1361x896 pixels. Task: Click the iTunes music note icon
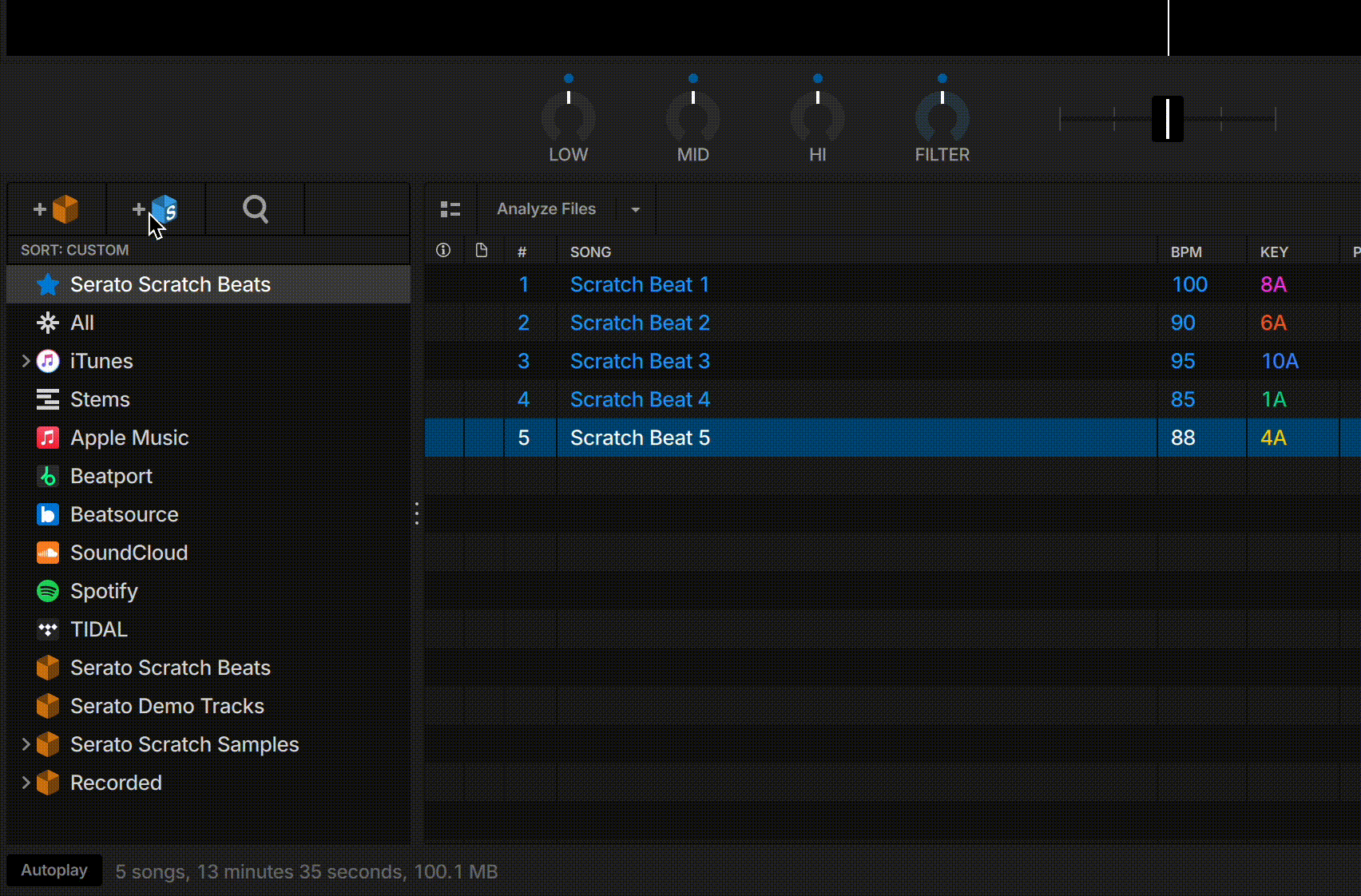(48, 361)
